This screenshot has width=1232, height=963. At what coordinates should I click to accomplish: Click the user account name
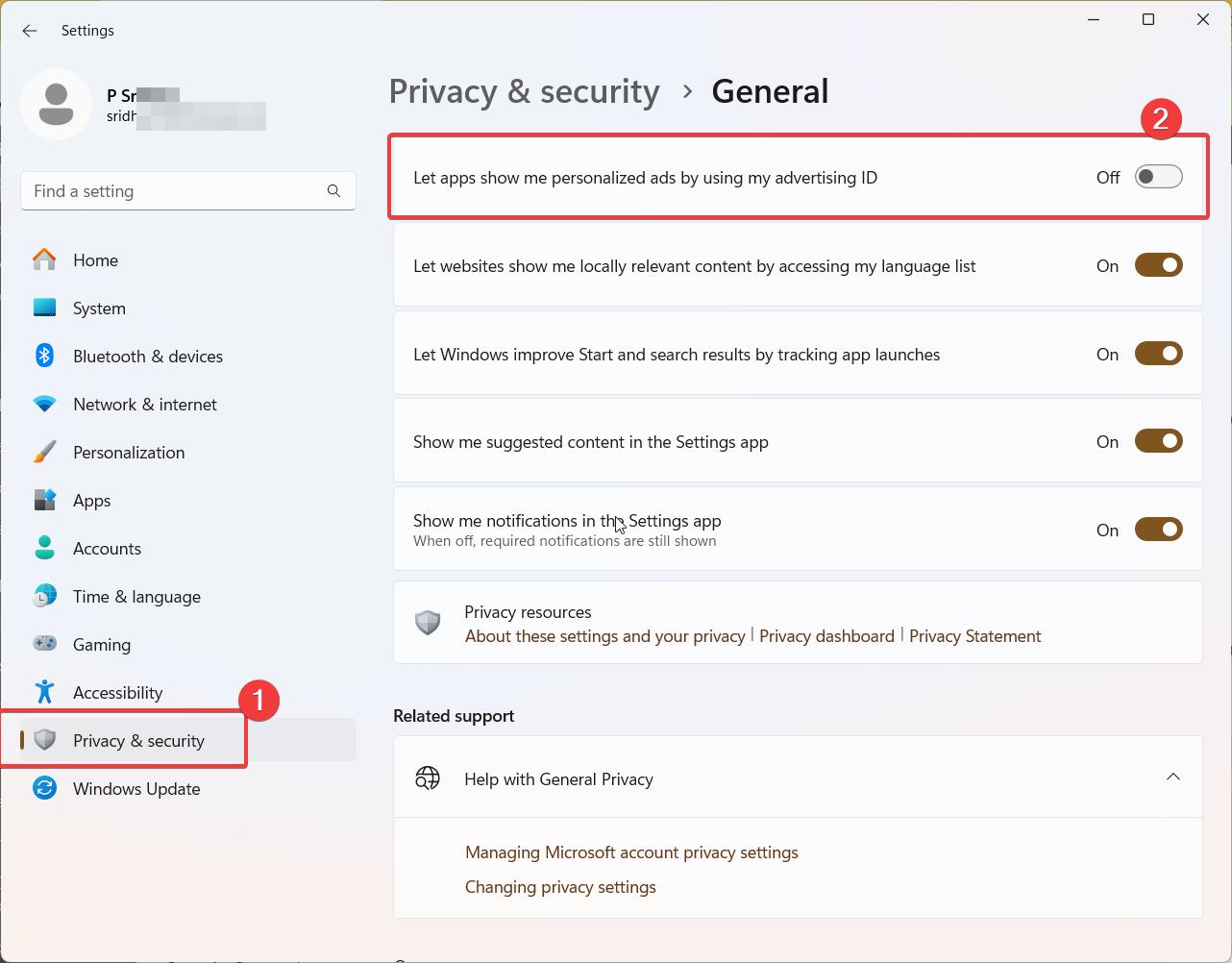(142, 95)
